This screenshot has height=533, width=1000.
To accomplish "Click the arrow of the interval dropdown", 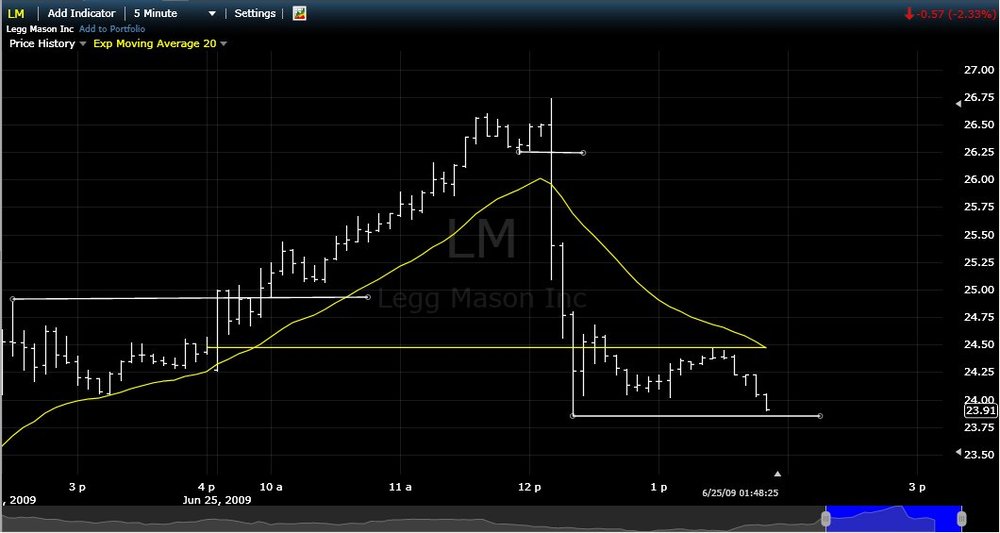I will point(212,13).
